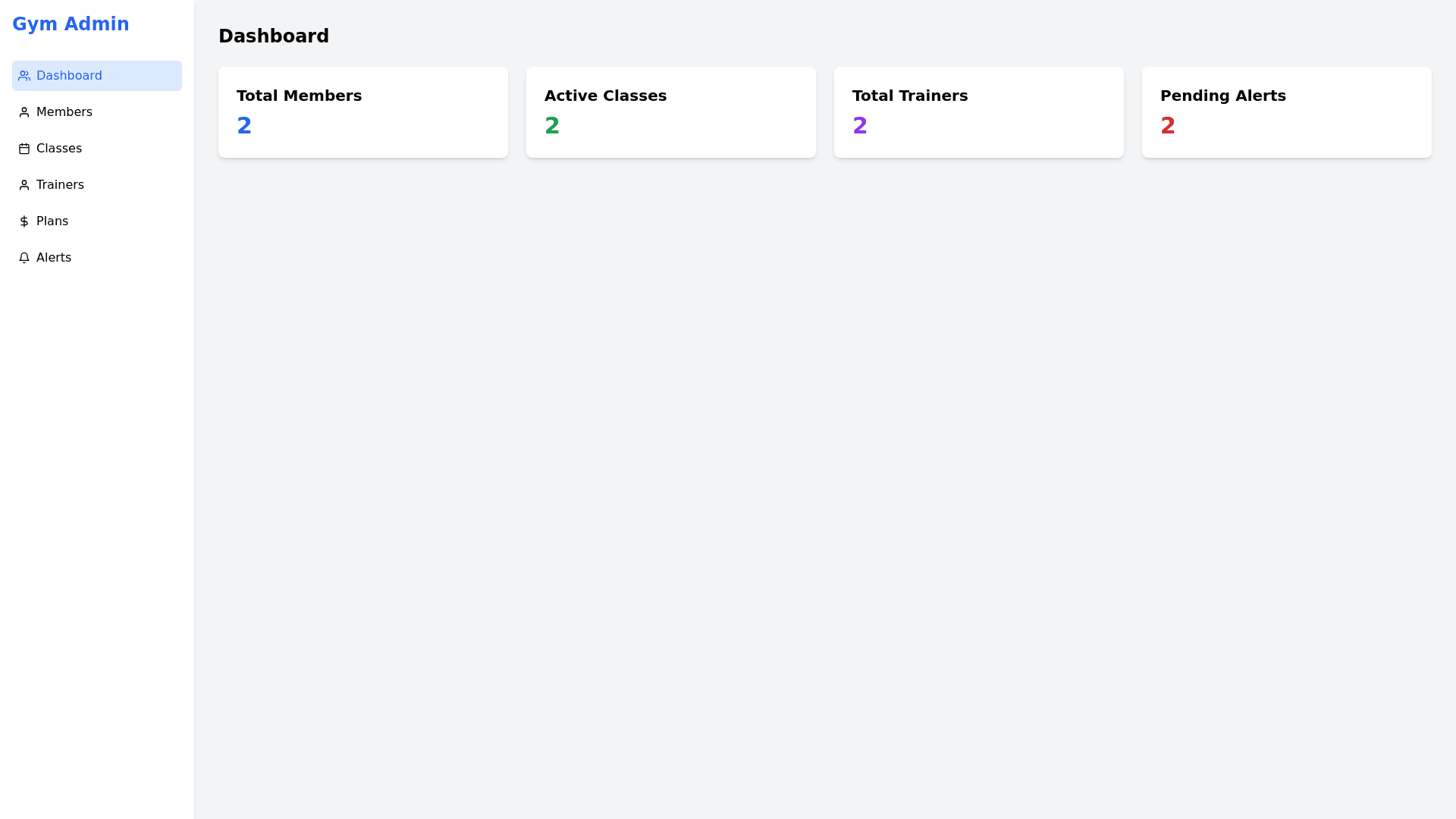Click the Gym Admin logo title
Screen dimensions: 1456x819
[71, 24]
